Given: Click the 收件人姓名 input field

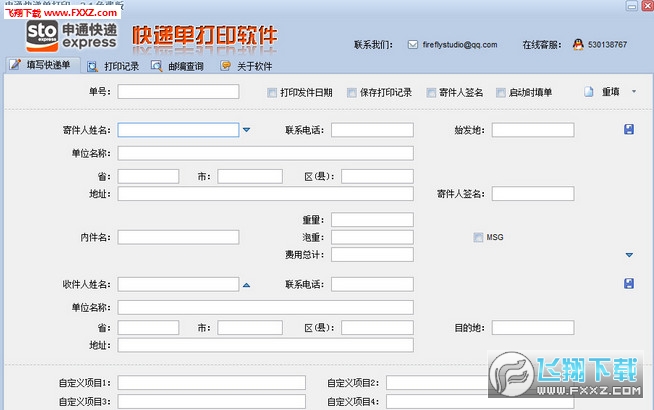Looking at the screenshot, I should (x=178, y=284).
